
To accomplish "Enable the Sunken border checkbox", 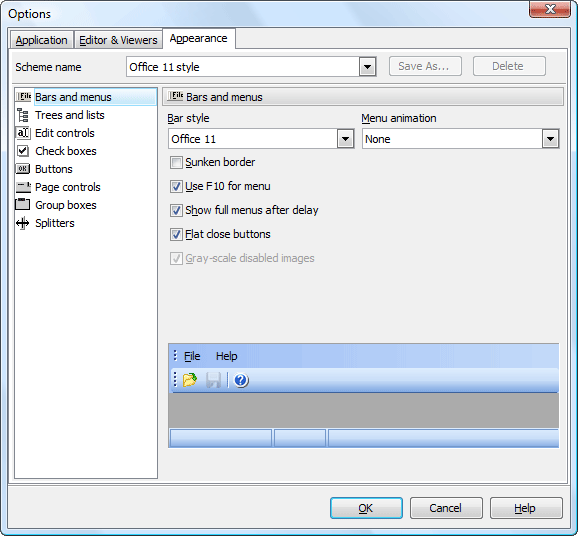I will pos(176,163).
